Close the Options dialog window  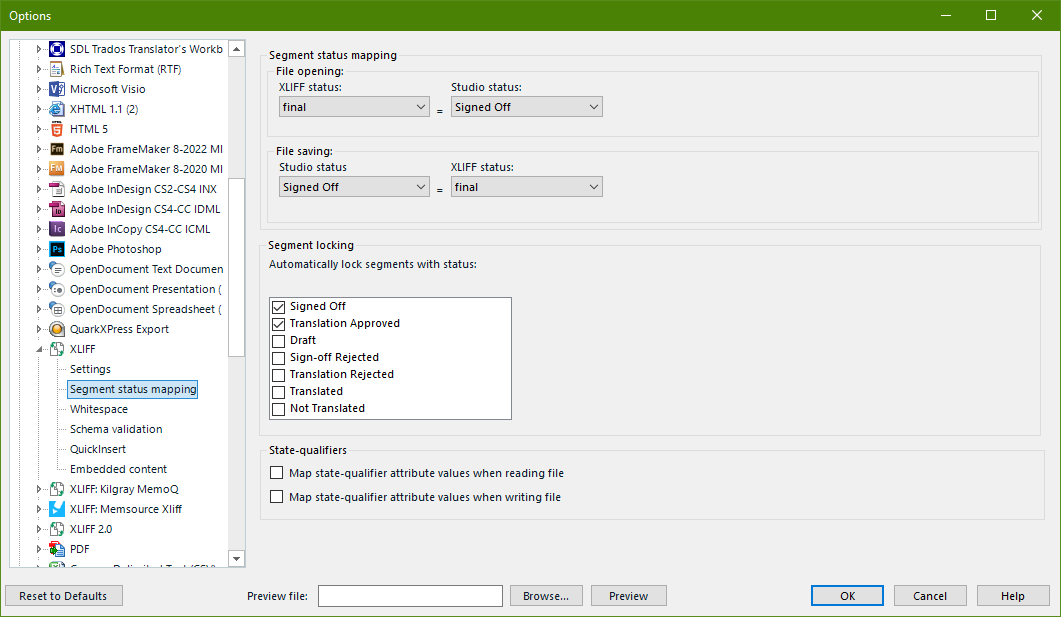coord(1037,15)
